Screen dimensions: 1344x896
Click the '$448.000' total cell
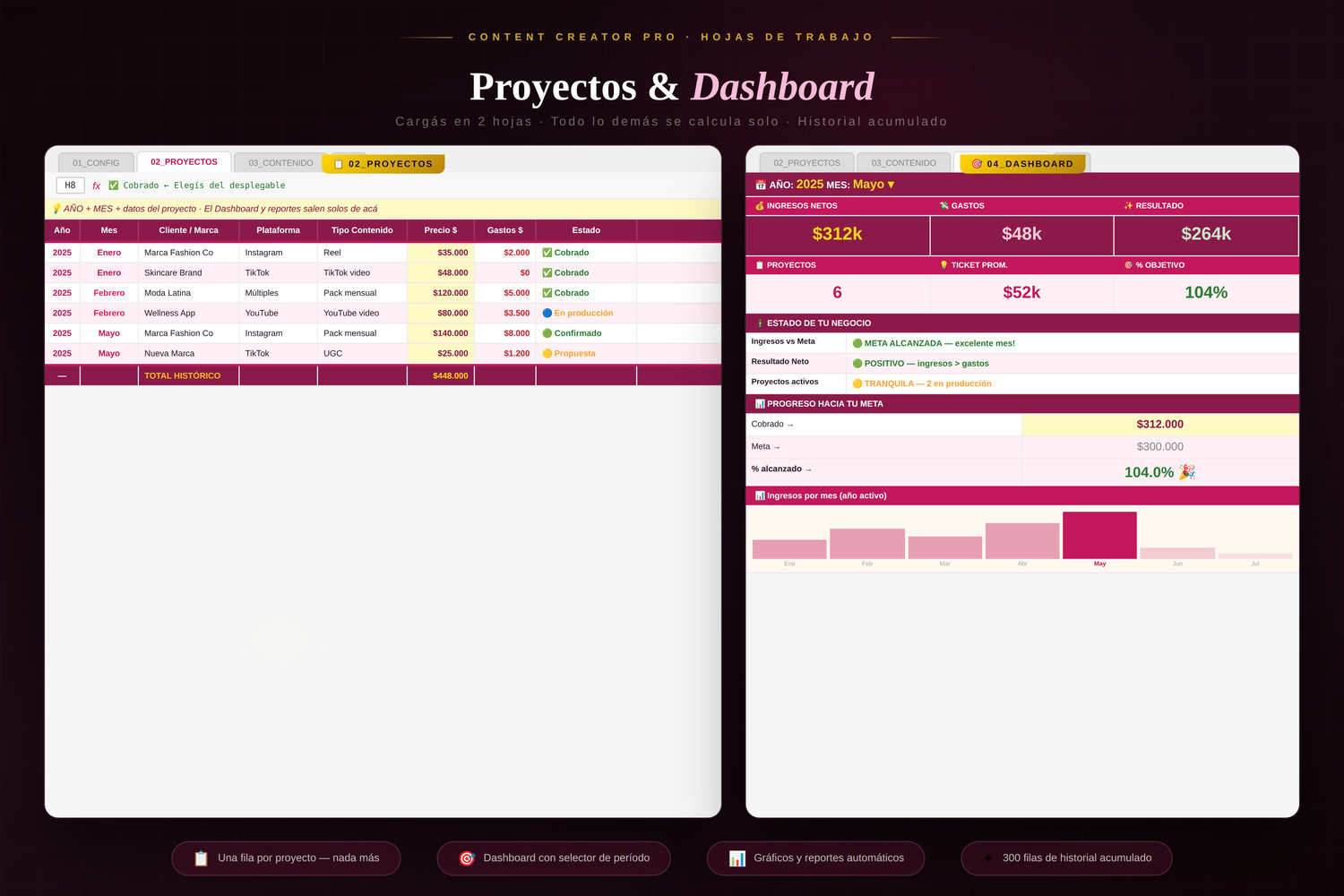click(441, 375)
